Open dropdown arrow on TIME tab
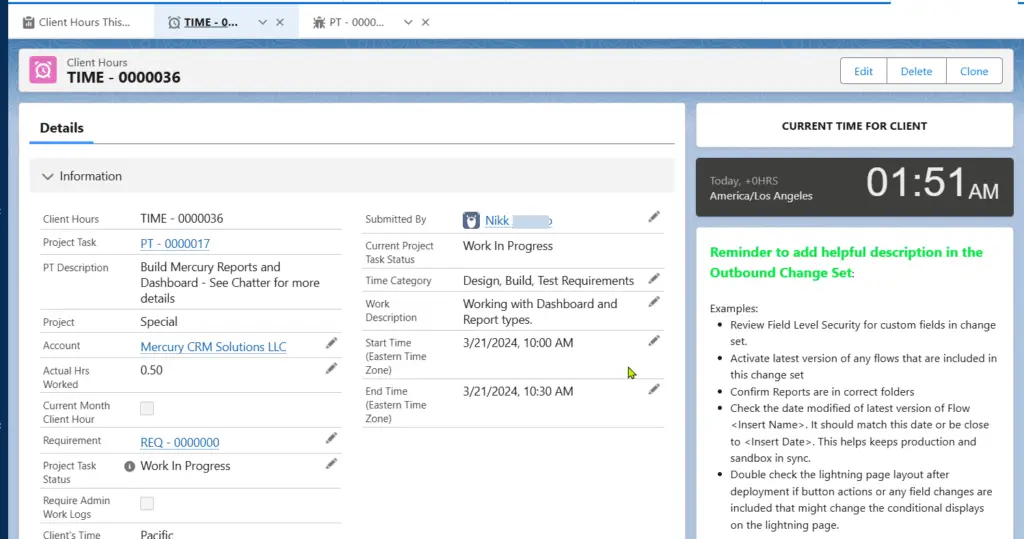Screen dimensions: 1024x539 (263, 22)
